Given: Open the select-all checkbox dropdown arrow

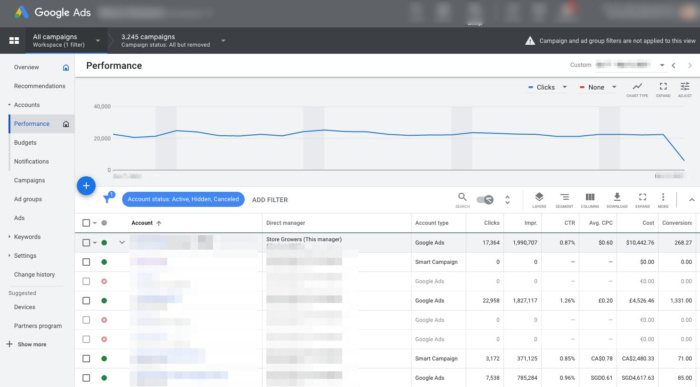Looking at the screenshot, I should point(95,223).
